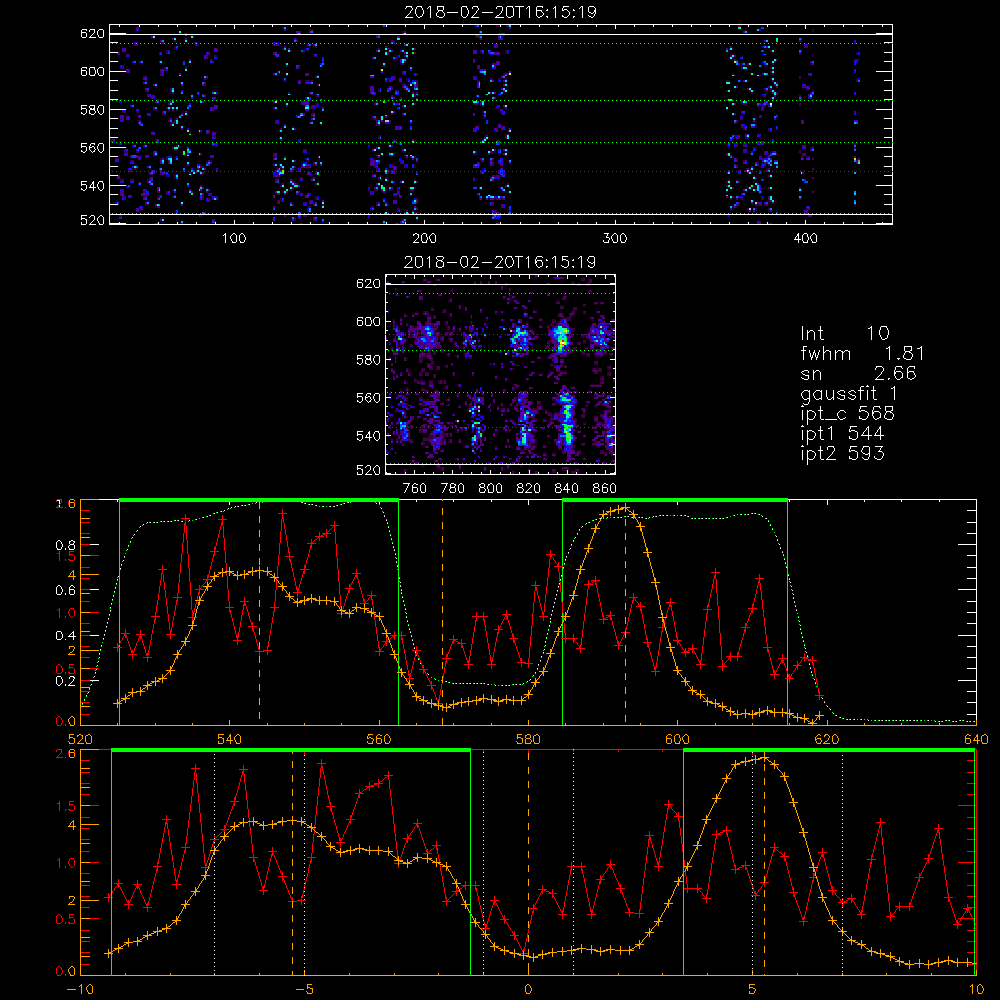The width and height of the screenshot is (1000, 1000).
Task: Click x-axis label 860 on middle image
Action: tap(604, 489)
